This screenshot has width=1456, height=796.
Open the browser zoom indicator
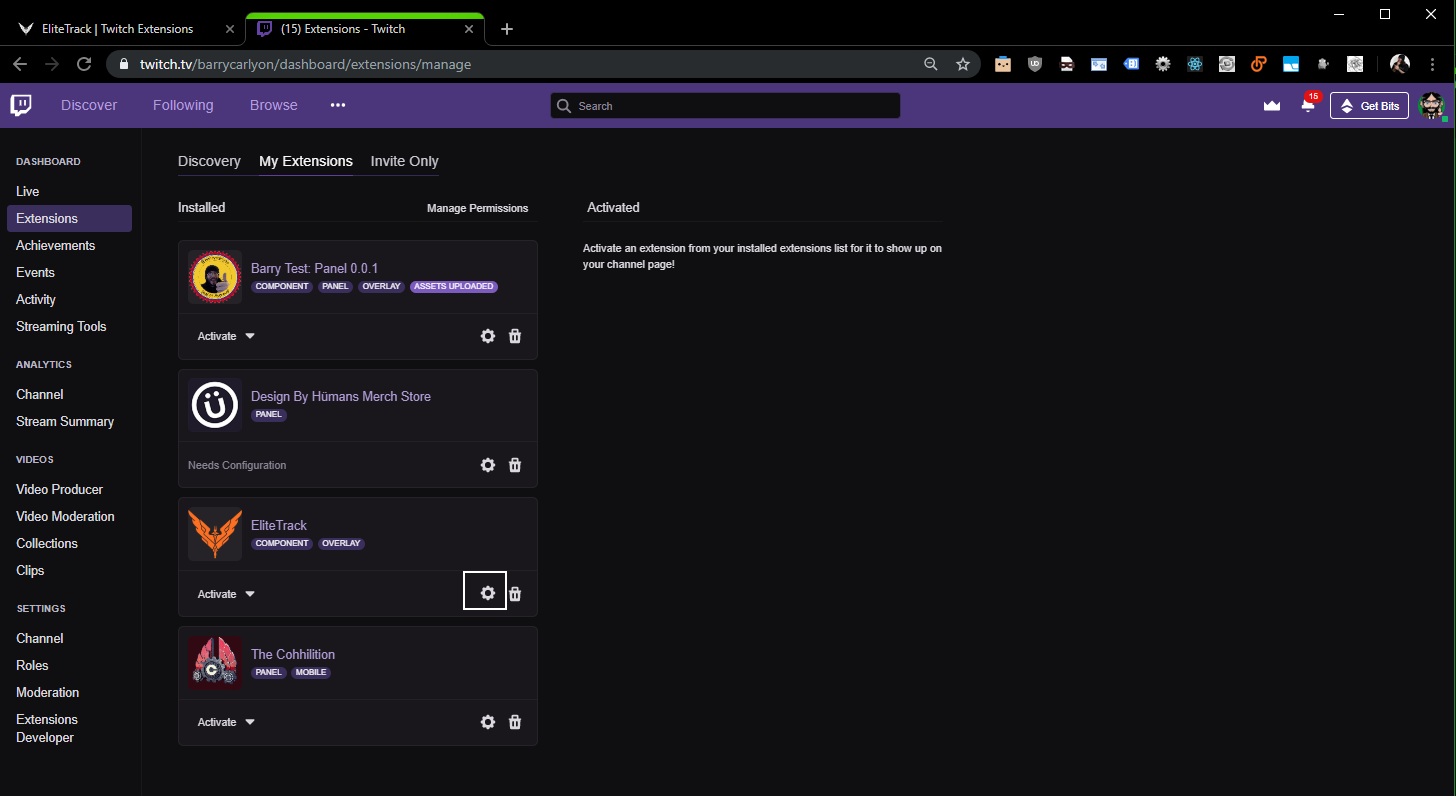931,64
